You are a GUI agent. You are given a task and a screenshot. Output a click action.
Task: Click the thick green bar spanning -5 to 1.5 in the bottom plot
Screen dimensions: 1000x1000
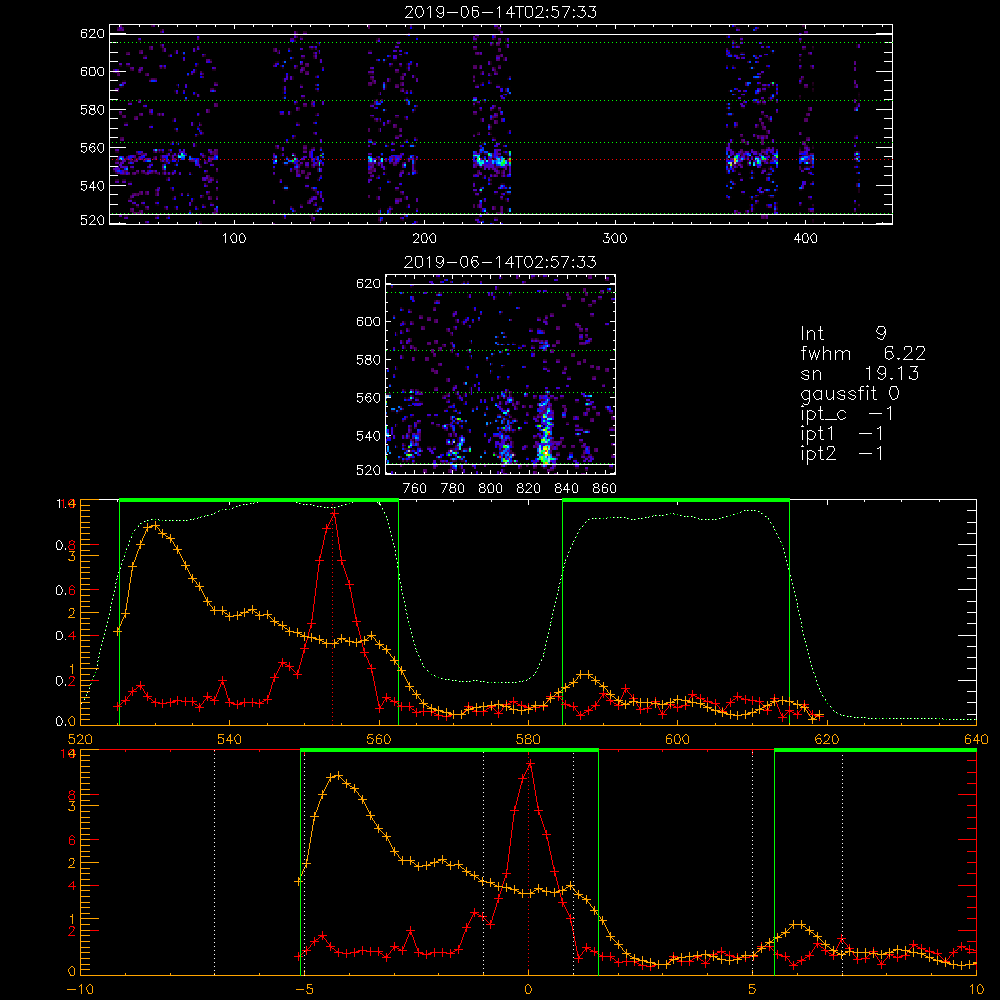click(449, 751)
